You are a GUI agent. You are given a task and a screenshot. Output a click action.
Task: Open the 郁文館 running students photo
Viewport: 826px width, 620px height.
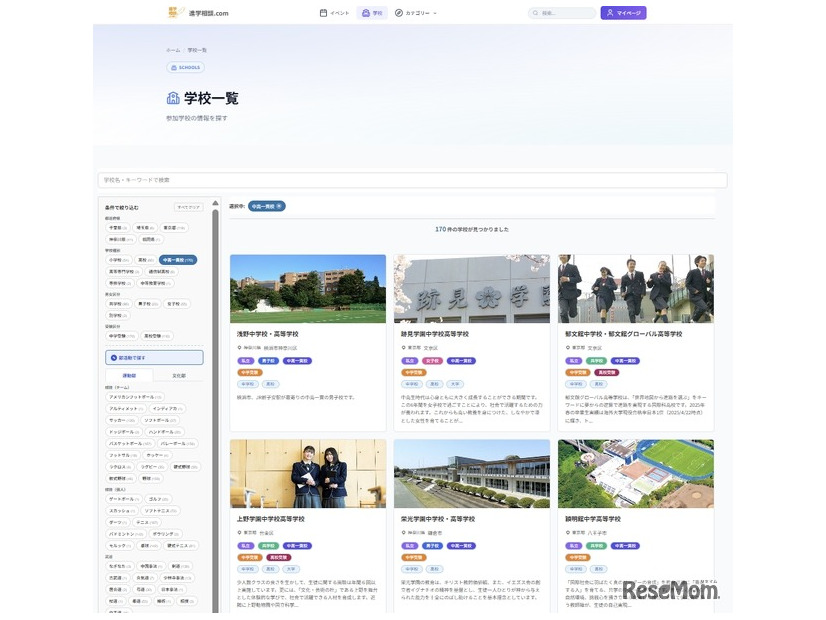coord(636,289)
